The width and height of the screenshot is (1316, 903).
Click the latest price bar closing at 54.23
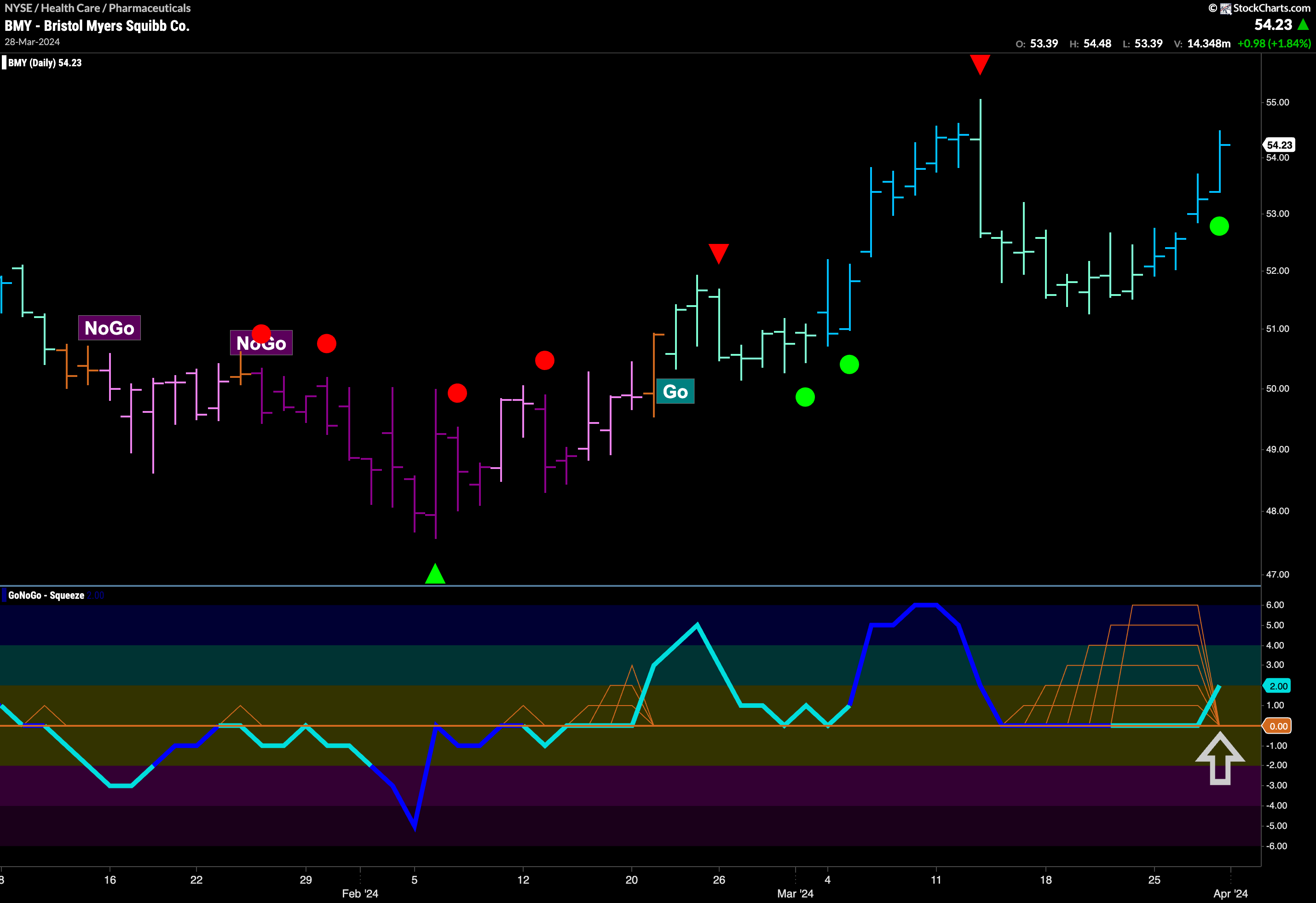(1220, 162)
